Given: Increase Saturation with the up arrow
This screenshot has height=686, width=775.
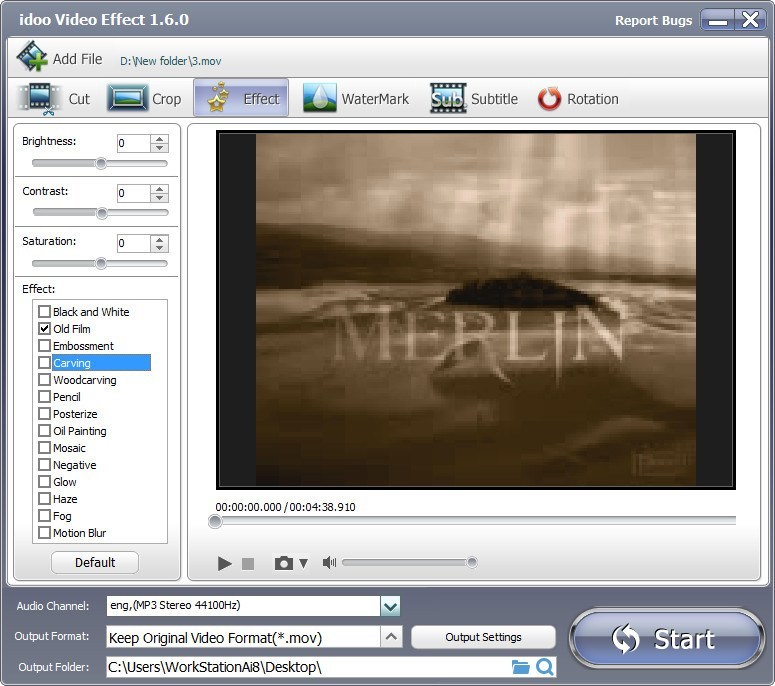Looking at the screenshot, I should click(x=159, y=239).
